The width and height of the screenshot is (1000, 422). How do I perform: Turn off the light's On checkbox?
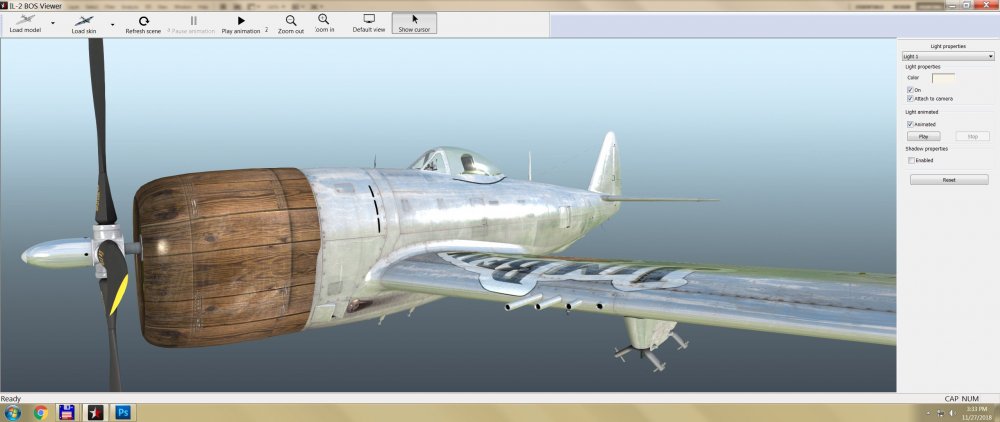[x=910, y=90]
